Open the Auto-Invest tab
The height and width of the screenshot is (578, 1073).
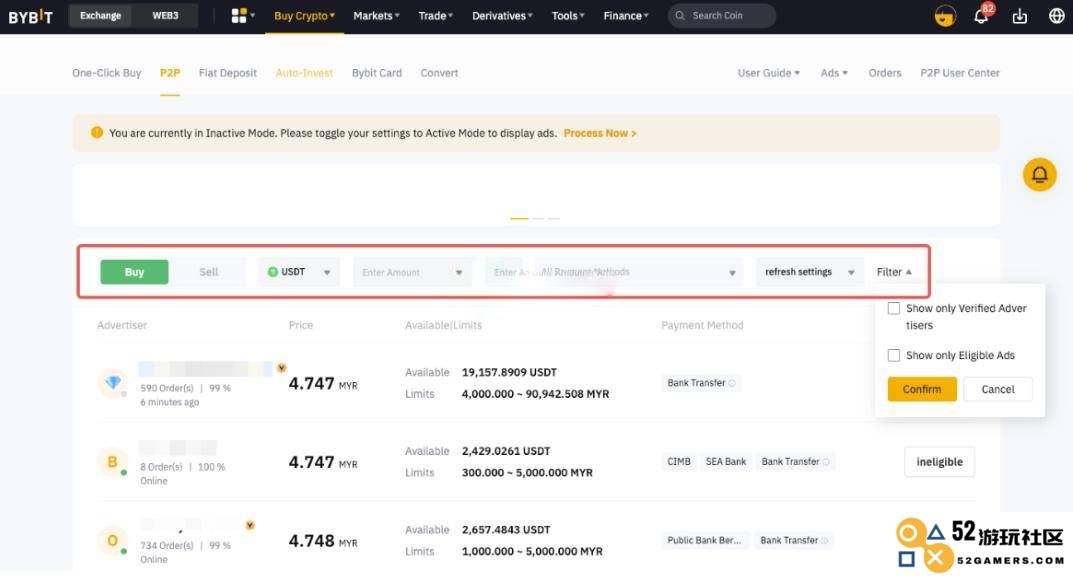305,73
